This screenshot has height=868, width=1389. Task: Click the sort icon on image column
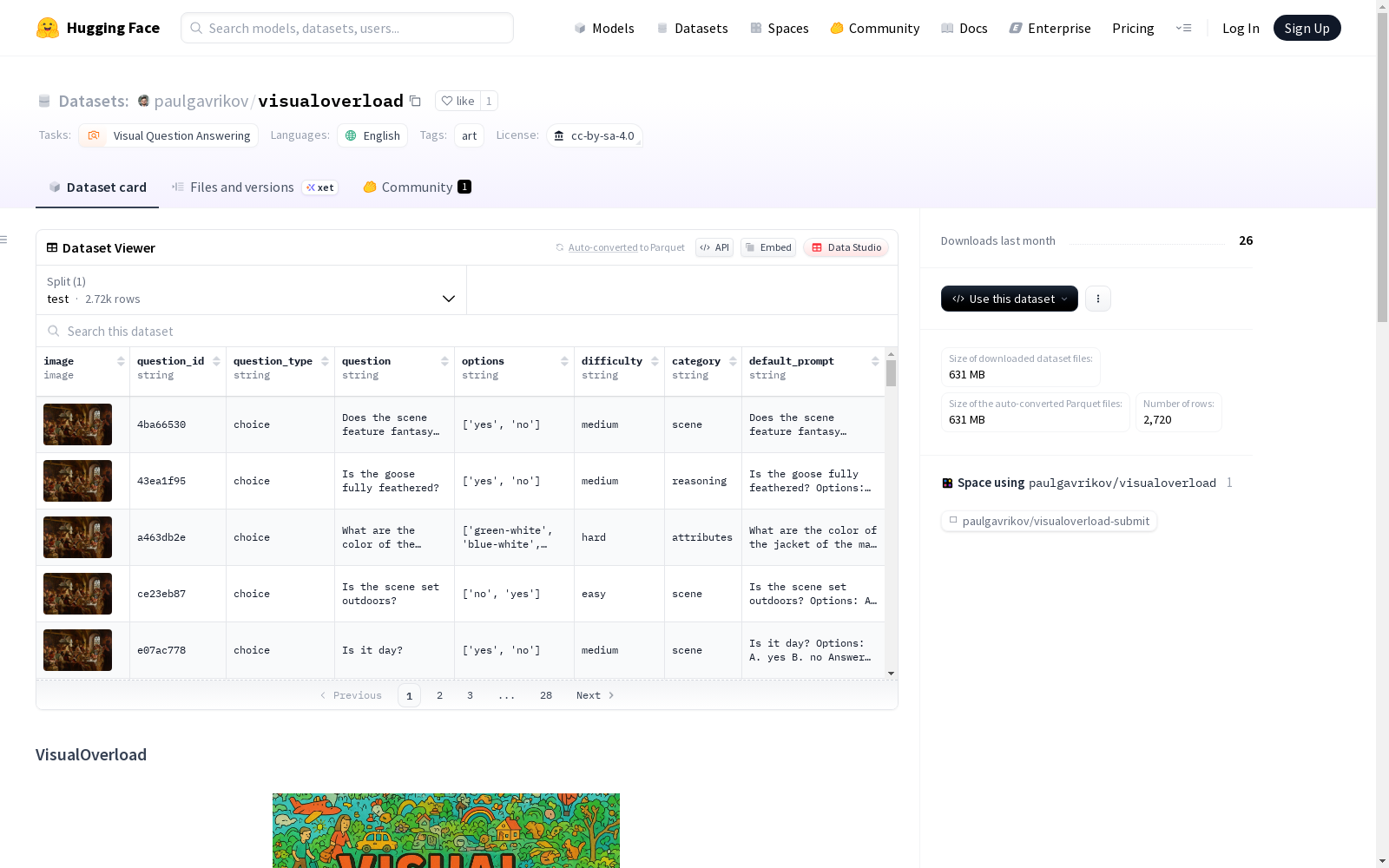(x=121, y=361)
